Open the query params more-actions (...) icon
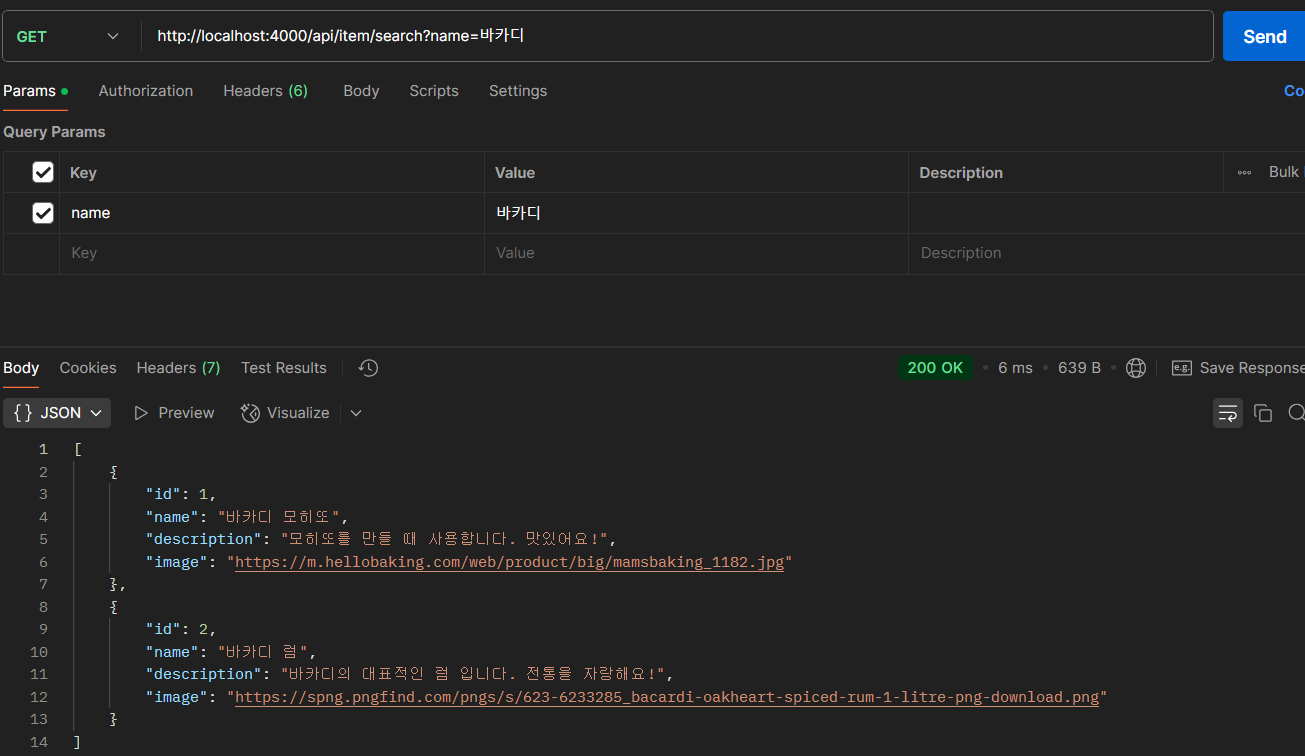Image resolution: width=1305 pixels, height=756 pixels. coord(1244,171)
